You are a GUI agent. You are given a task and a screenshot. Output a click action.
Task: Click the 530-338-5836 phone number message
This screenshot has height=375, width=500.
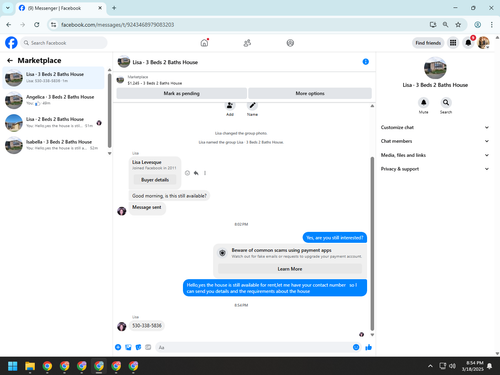coord(147,325)
